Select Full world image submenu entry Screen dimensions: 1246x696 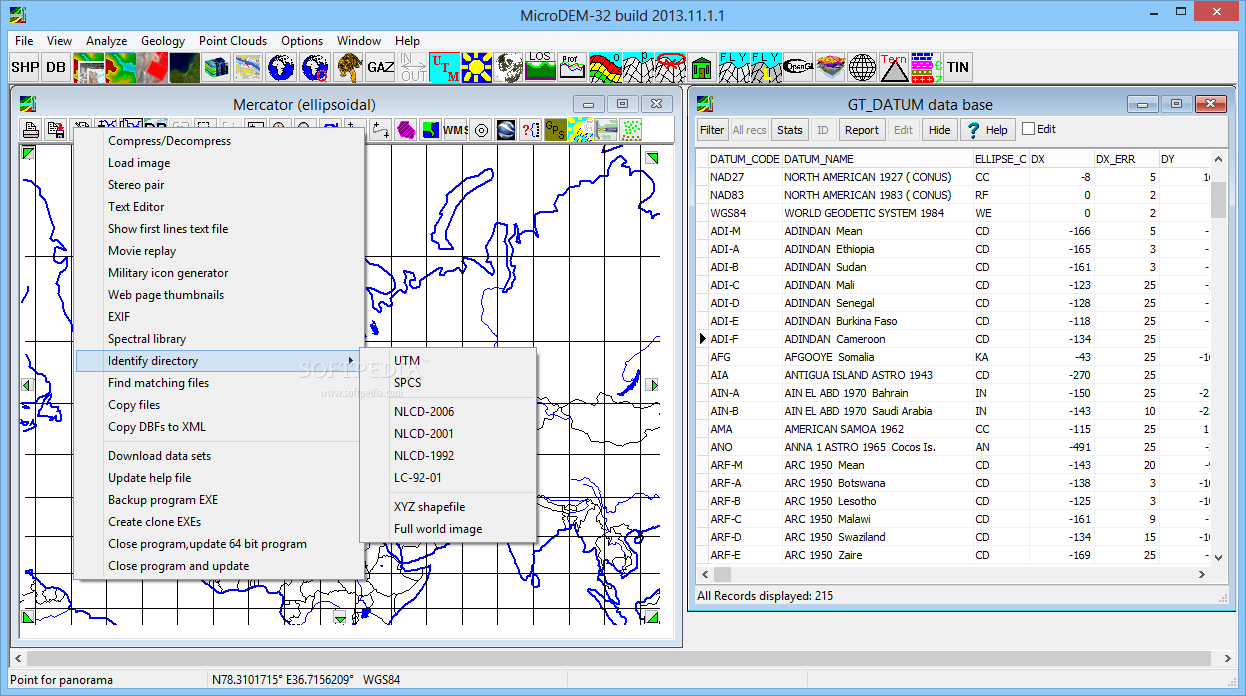click(x=448, y=529)
